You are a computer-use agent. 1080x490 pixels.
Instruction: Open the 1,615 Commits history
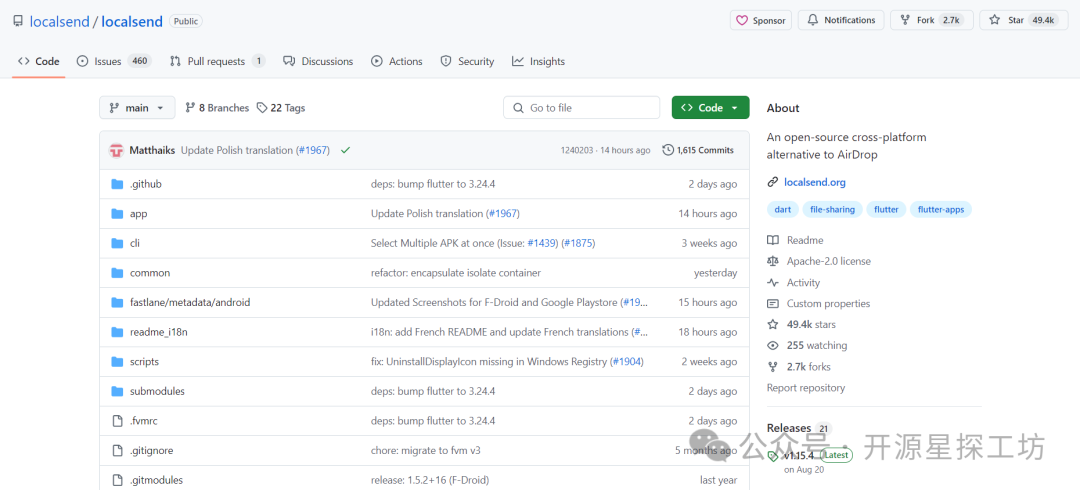698,150
